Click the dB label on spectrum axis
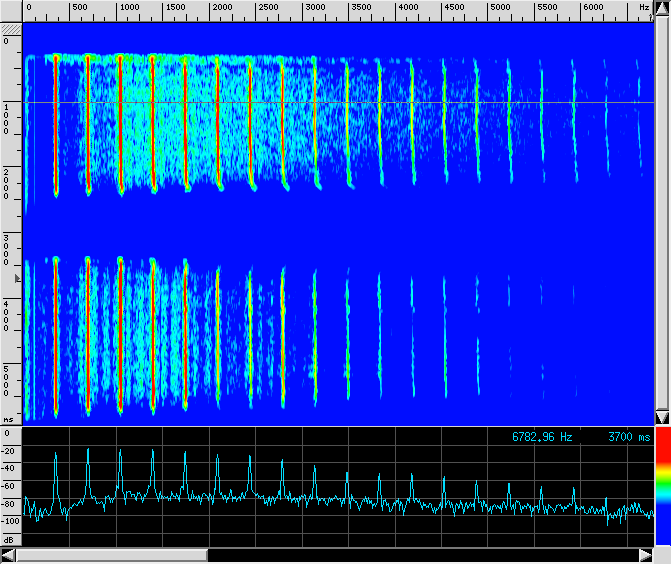671x564 pixels. [8, 539]
